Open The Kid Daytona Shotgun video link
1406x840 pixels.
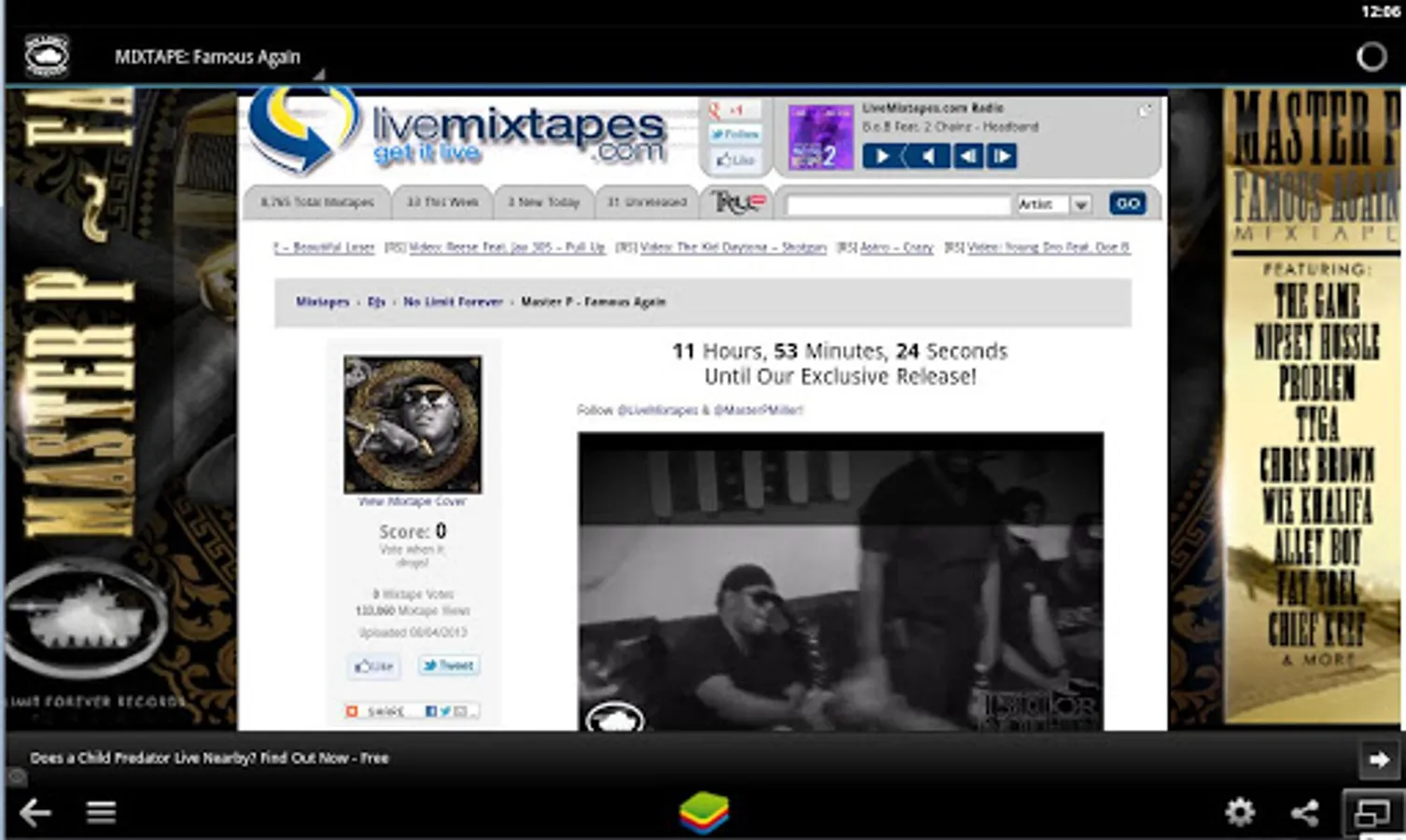click(734, 247)
